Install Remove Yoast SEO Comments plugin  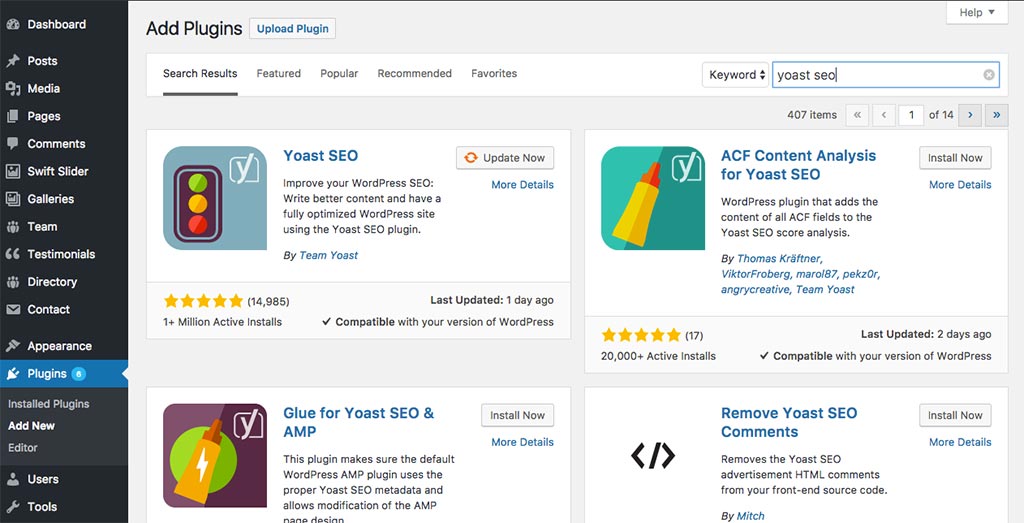955,415
